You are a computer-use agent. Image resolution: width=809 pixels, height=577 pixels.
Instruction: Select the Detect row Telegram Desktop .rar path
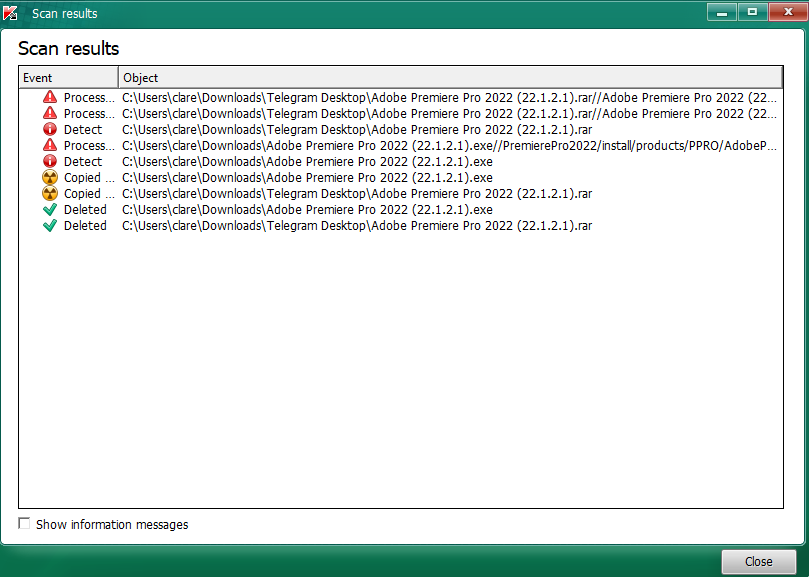[x=357, y=130]
